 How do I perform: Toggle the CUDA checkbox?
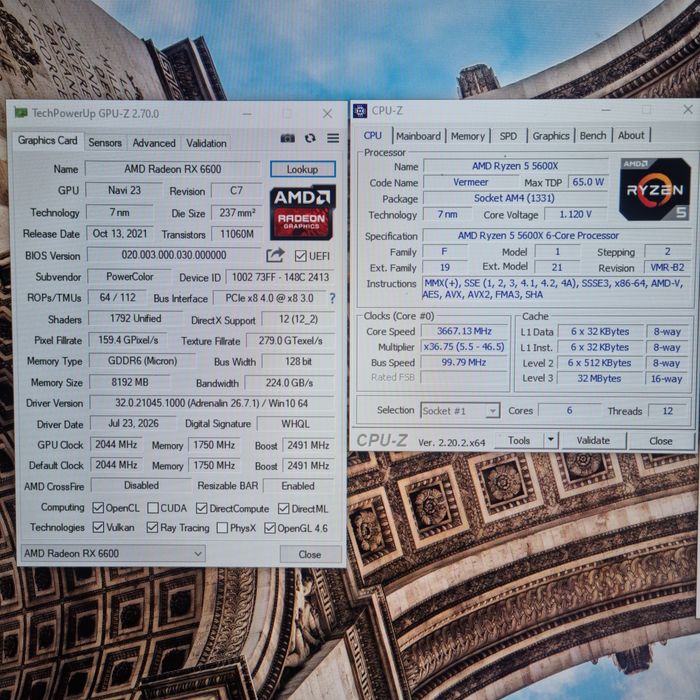point(153,508)
